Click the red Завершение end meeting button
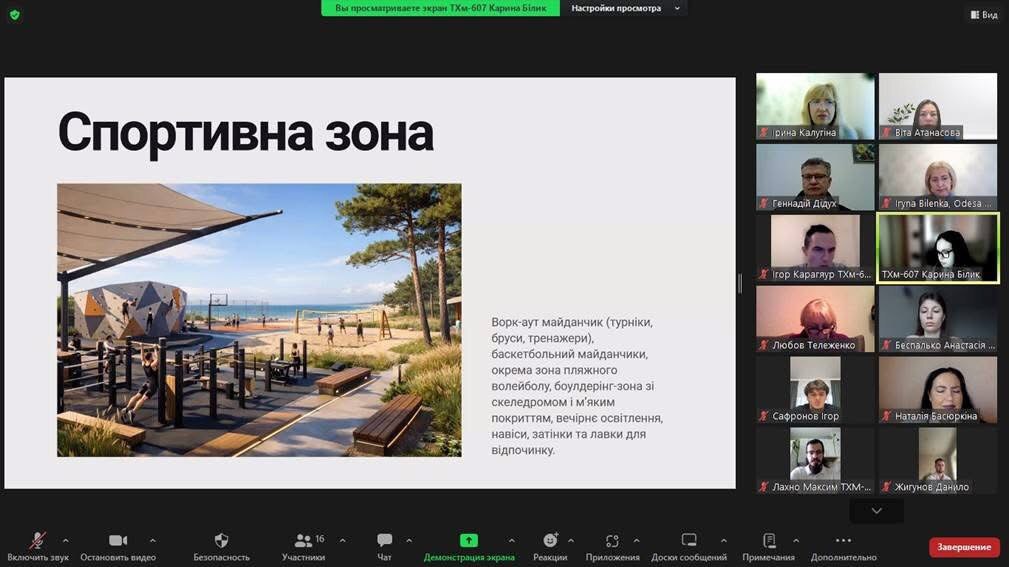The image size is (1009, 567). click(x=964, y=547)
